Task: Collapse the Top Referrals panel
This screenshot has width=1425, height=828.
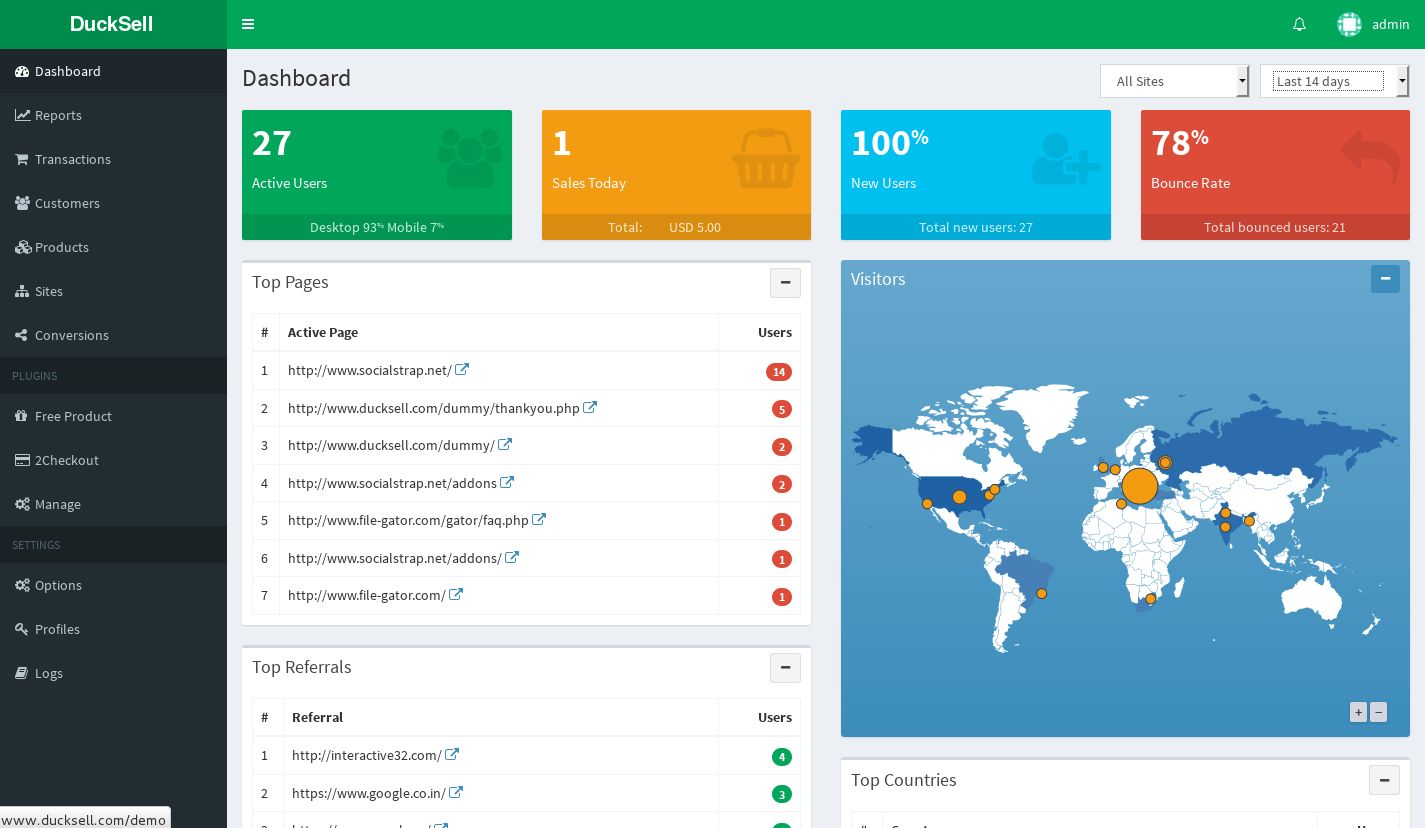Action: click(785, 668)
